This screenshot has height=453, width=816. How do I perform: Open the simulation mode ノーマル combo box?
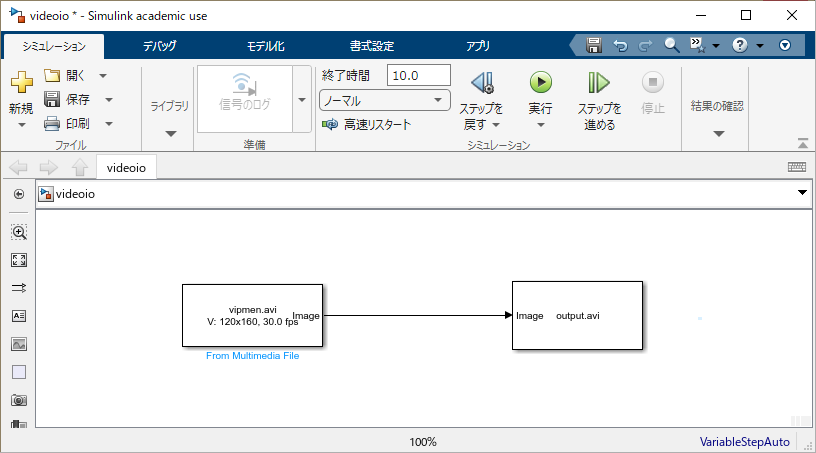[385, 100]
